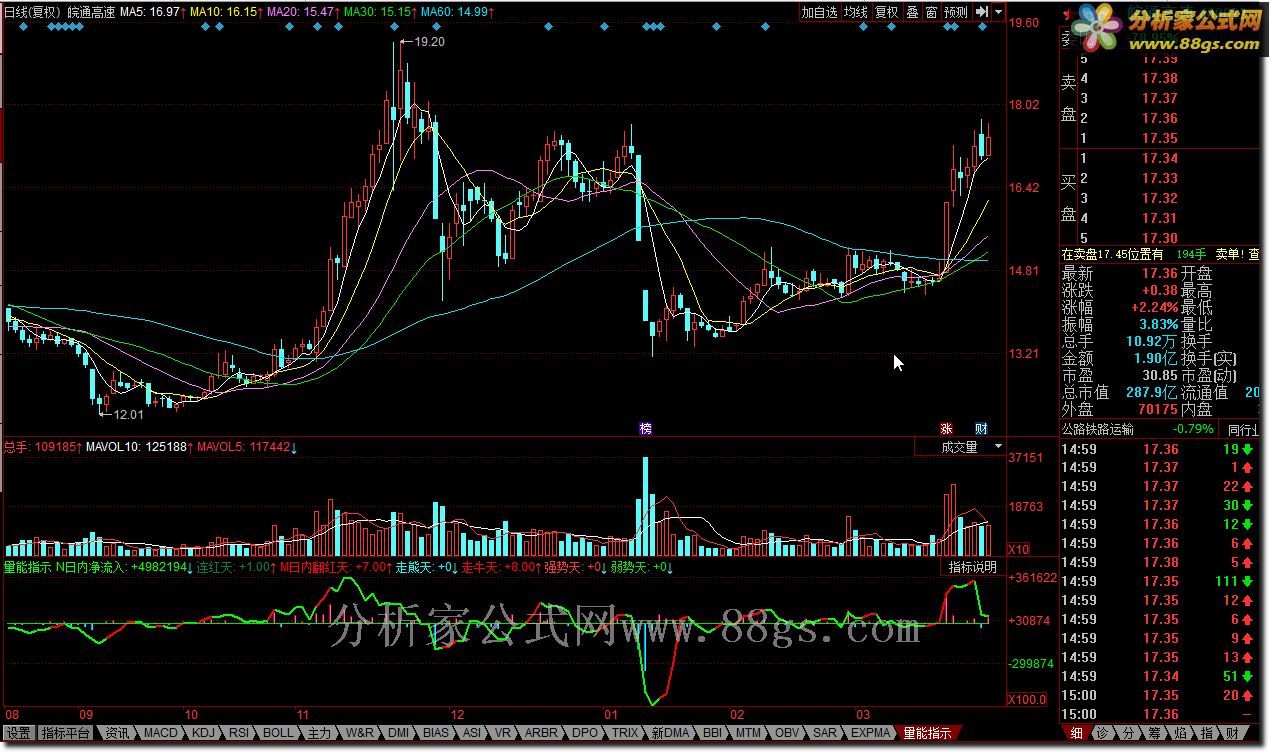The width and height of the screenshot is (1271, 753).
Task: Toggle the 叠 overlay chart button
Action: click(912, 12)
